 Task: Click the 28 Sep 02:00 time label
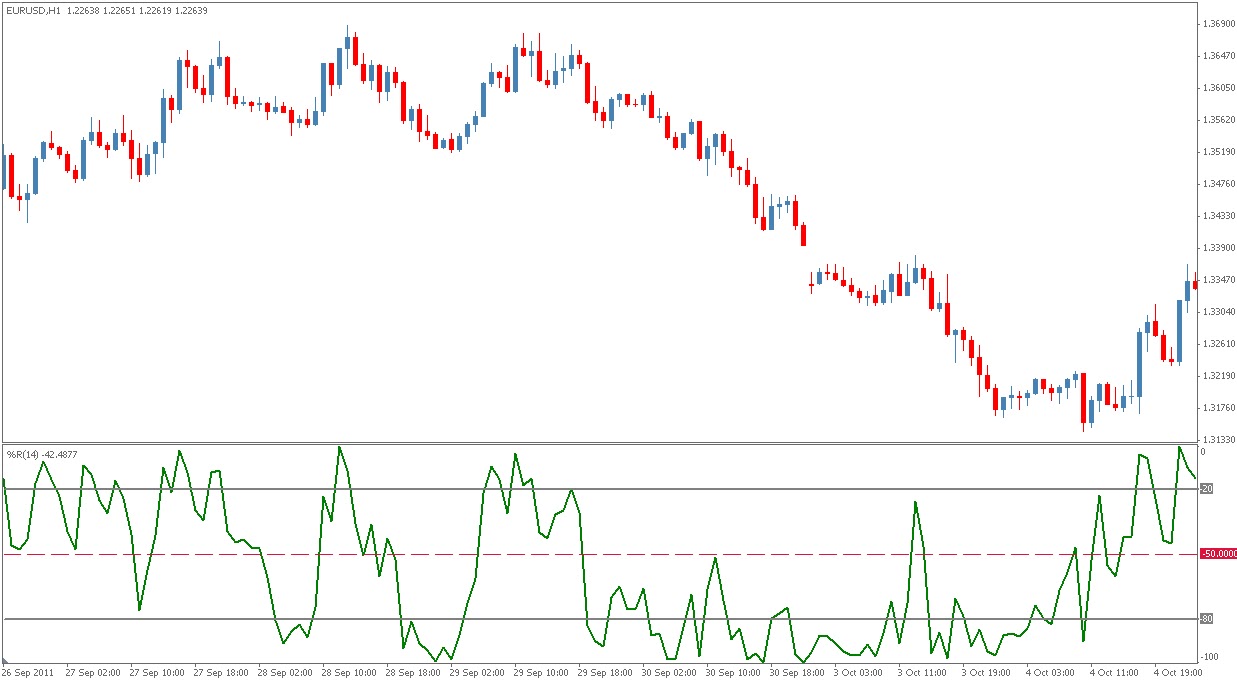point(285,672)
